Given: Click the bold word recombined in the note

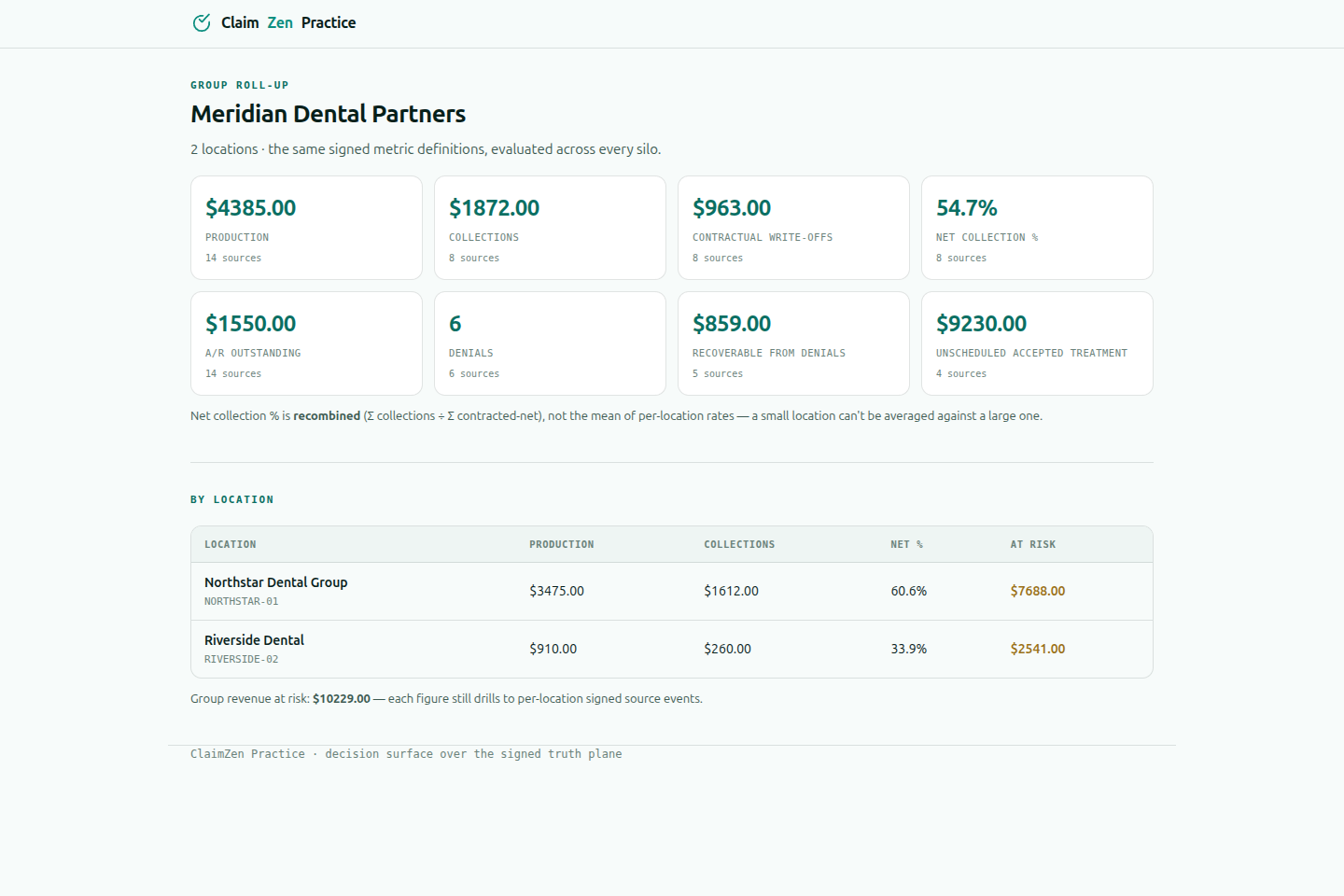Looking at the screenshot, I should 327,415.
